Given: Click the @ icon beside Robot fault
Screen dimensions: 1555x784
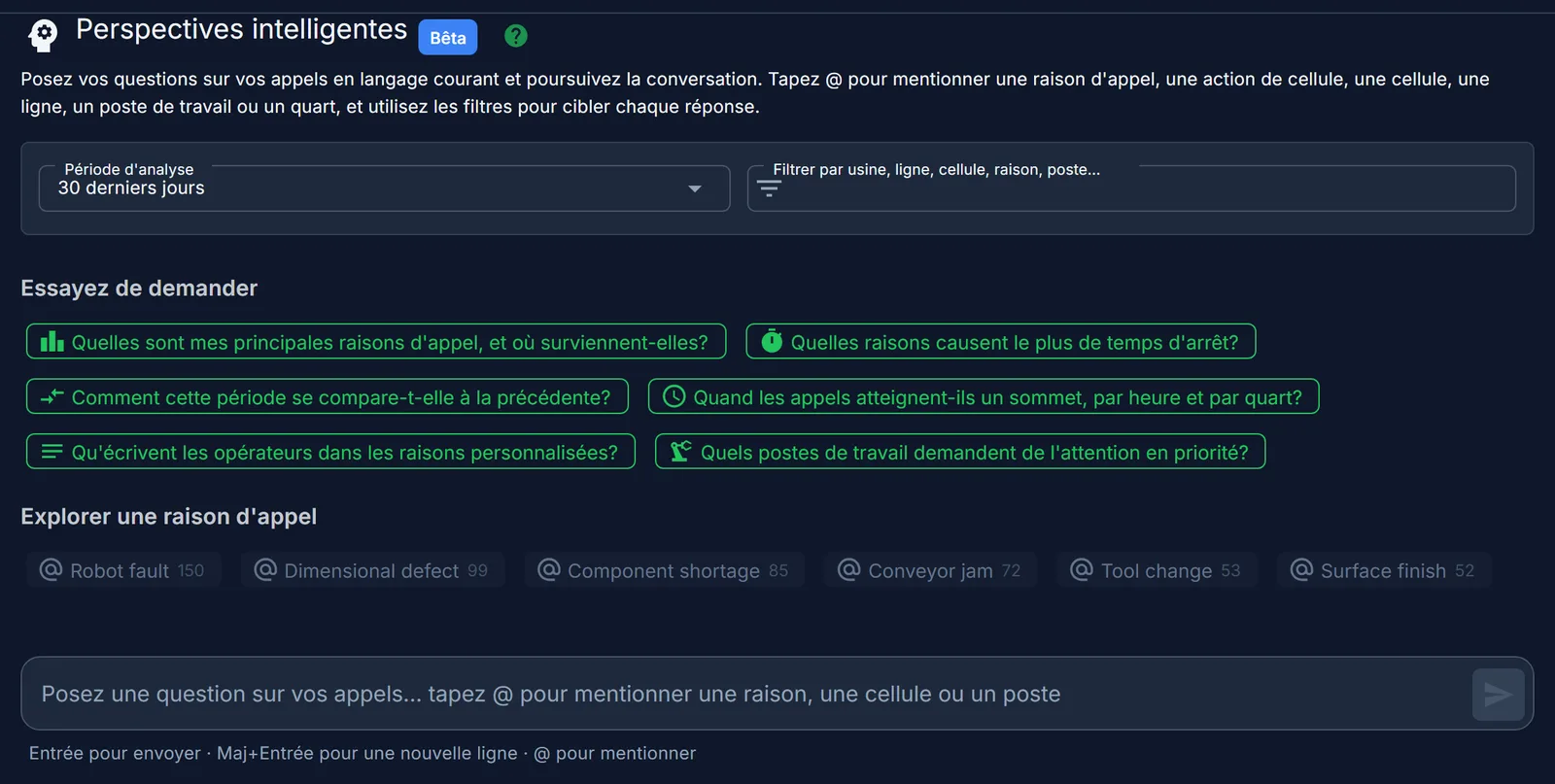Looking at the screenshot, I should (x=51, y=569).
